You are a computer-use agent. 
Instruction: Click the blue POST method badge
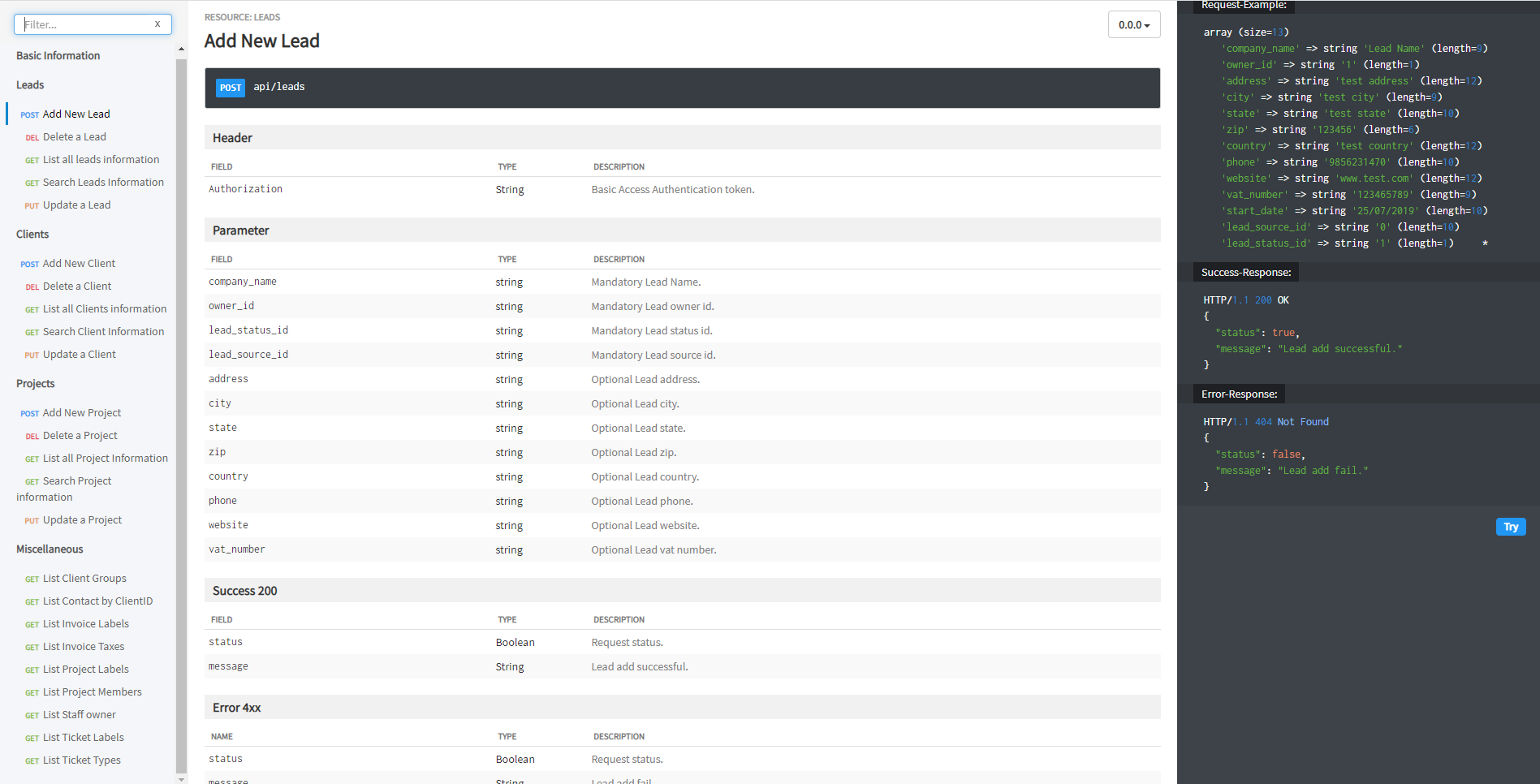[231, 88]
